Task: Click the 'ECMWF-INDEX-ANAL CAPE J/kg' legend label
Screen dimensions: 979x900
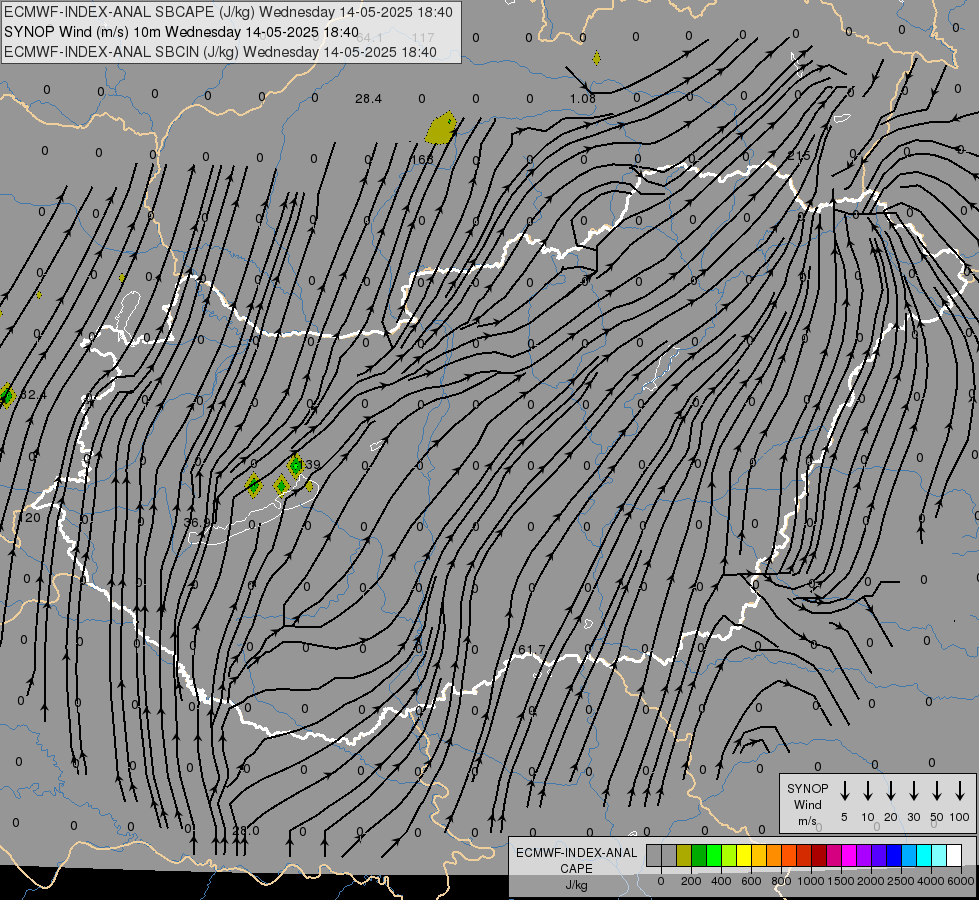Action: (576, 868)
